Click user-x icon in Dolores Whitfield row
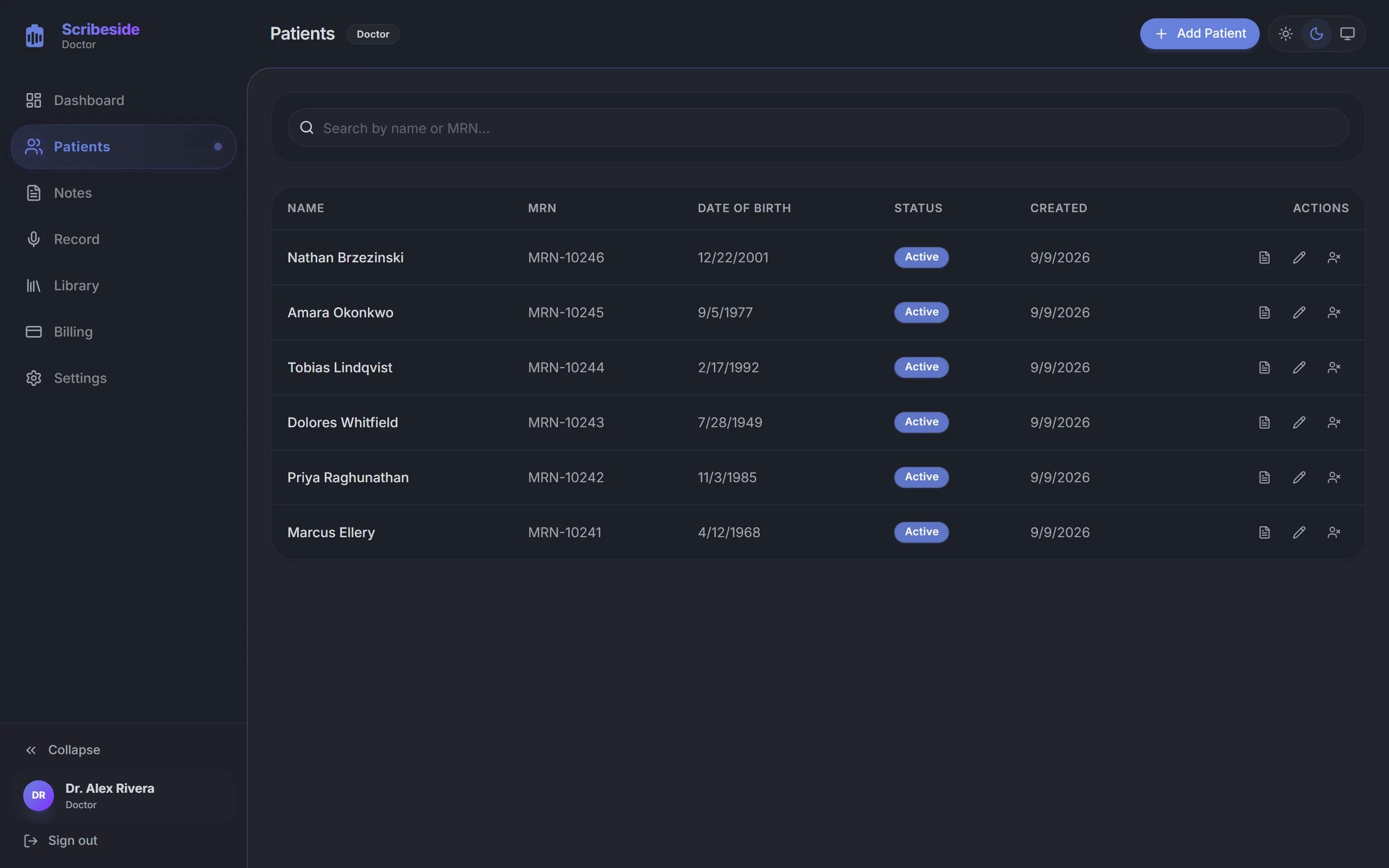The width and height of the screenshot is (1389, 868). [x=1334, y=422]
